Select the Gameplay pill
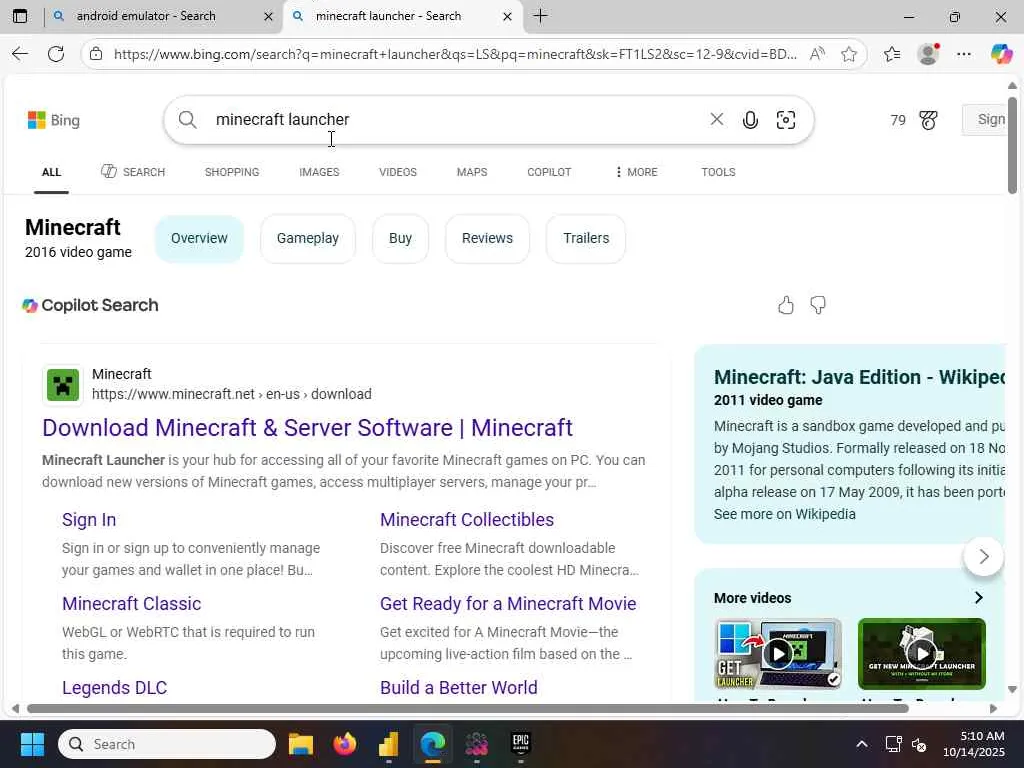 (308, 238)
